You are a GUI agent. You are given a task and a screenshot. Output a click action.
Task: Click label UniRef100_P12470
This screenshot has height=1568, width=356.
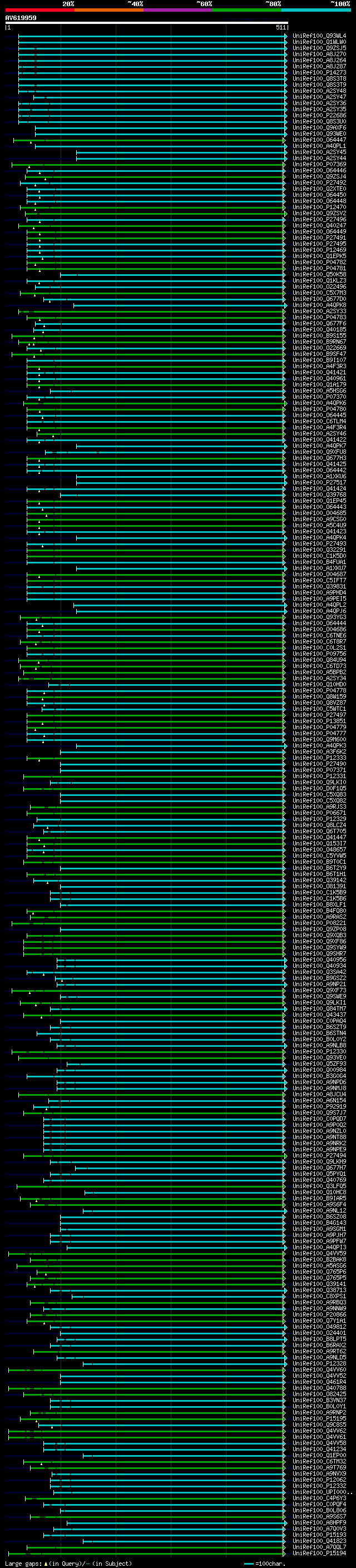(x=319, y=207)
